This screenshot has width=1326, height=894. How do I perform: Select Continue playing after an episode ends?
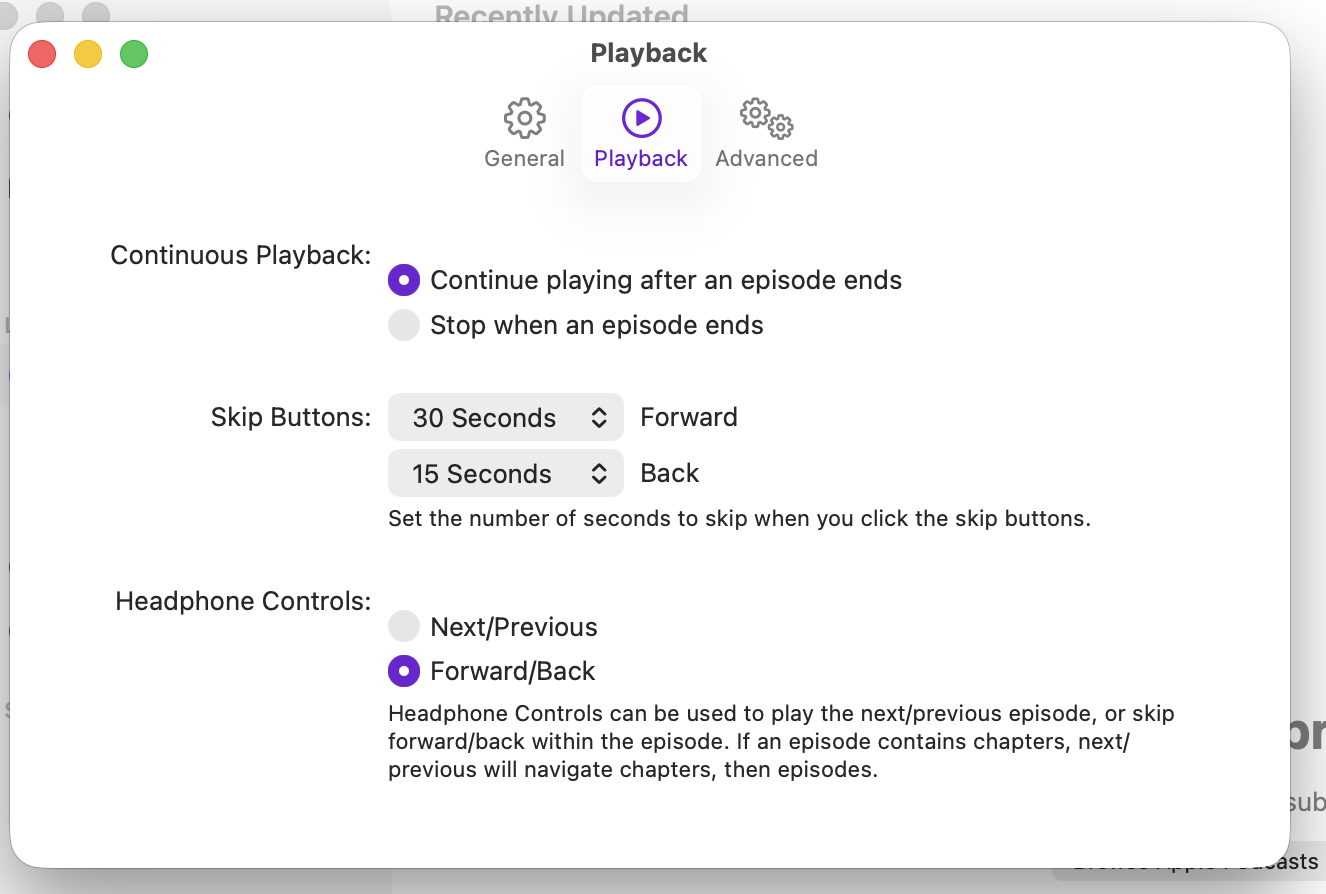pyautogui.click(x=403, y=280)
